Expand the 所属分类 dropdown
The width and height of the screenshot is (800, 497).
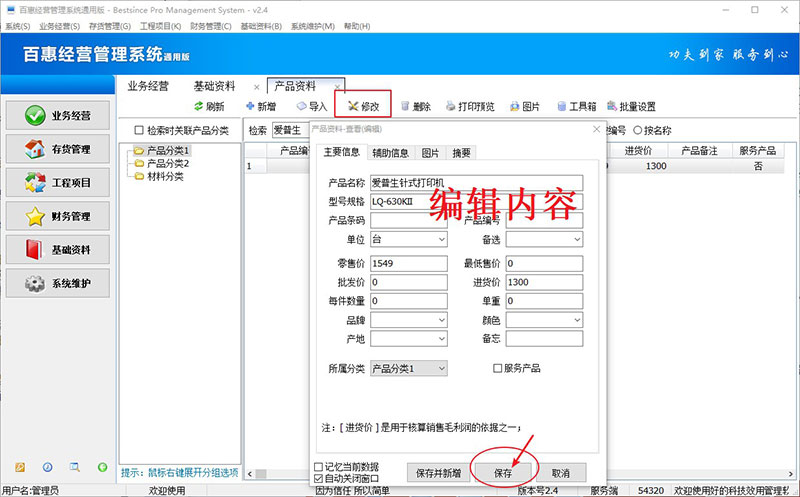click(441, 368)
